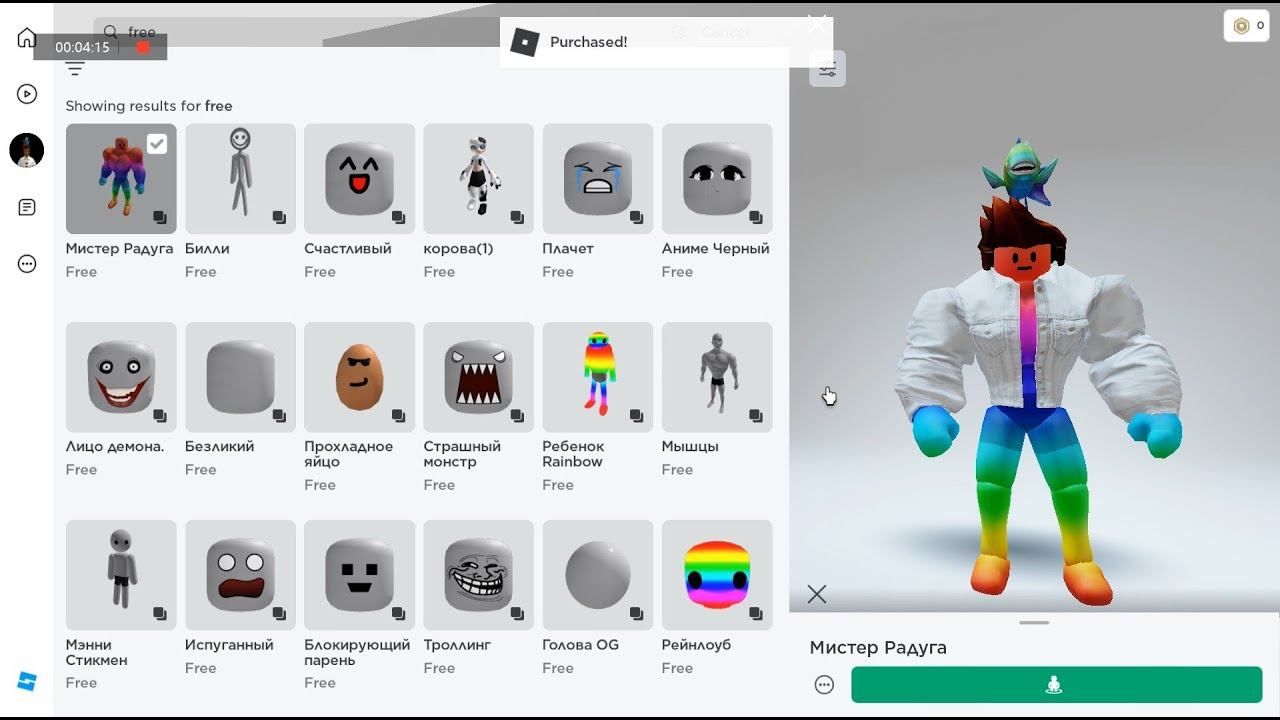Click the Мистер Радуга title in details panel
This screenshot has height=720, width=1280.
coord(878,648)
